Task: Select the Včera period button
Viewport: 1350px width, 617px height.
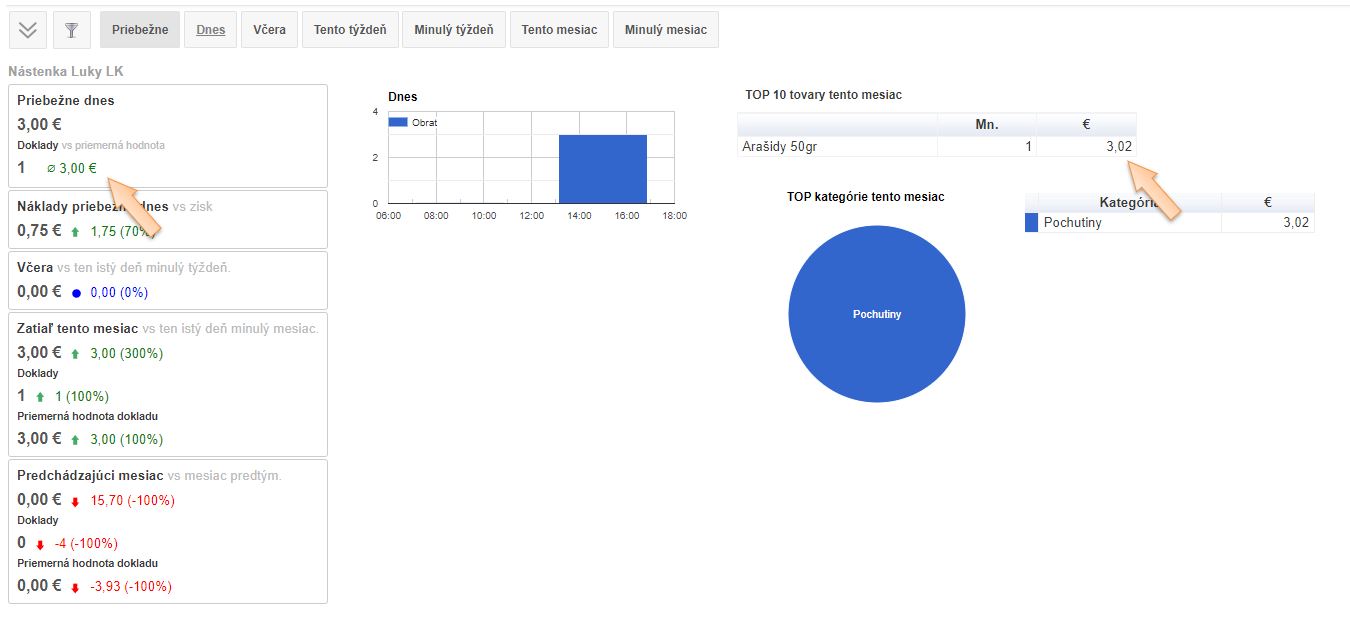Action: [269, 30]
